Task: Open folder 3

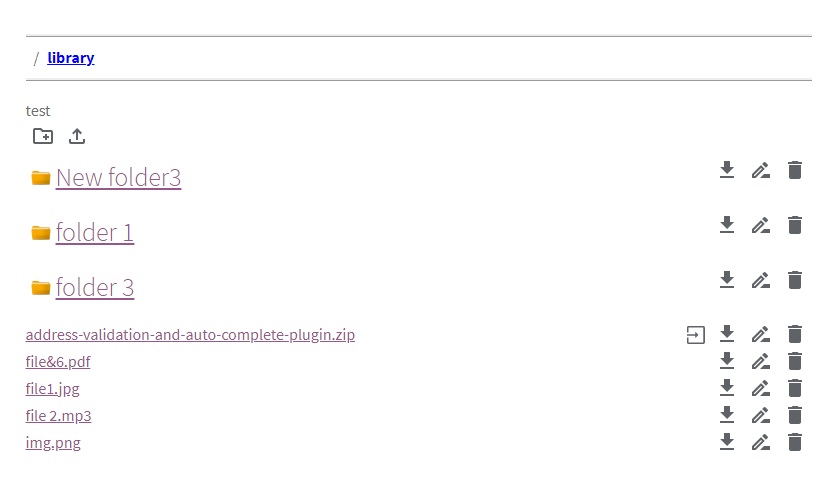Action: pos(95,287)
